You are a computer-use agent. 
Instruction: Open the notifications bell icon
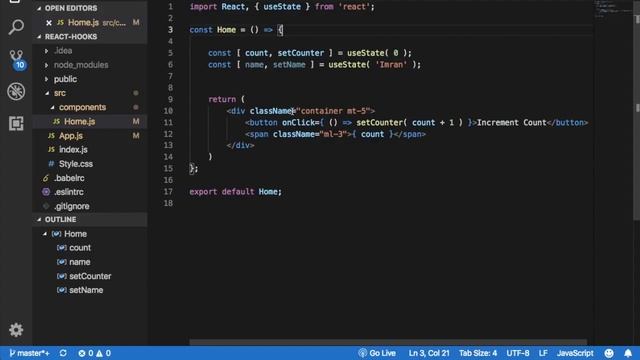click(x=628, y=353)
